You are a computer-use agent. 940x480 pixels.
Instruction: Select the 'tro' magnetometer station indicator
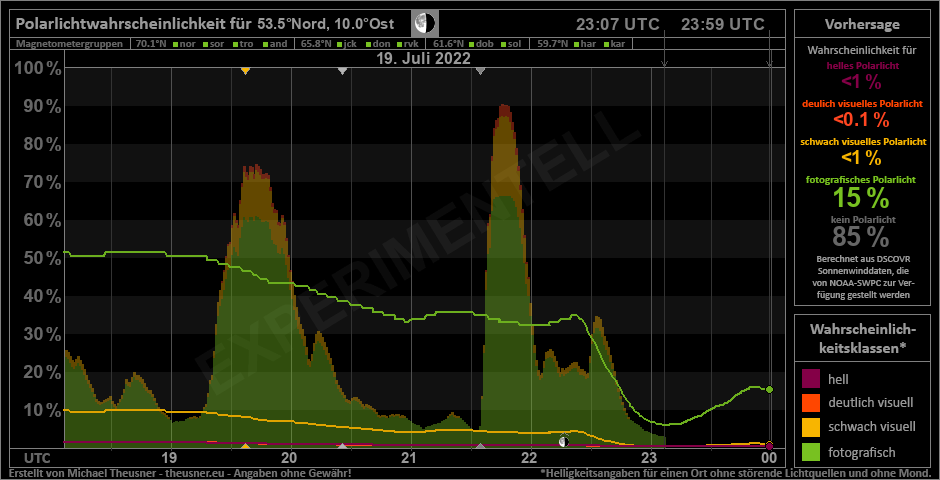[x=242, y=45]
